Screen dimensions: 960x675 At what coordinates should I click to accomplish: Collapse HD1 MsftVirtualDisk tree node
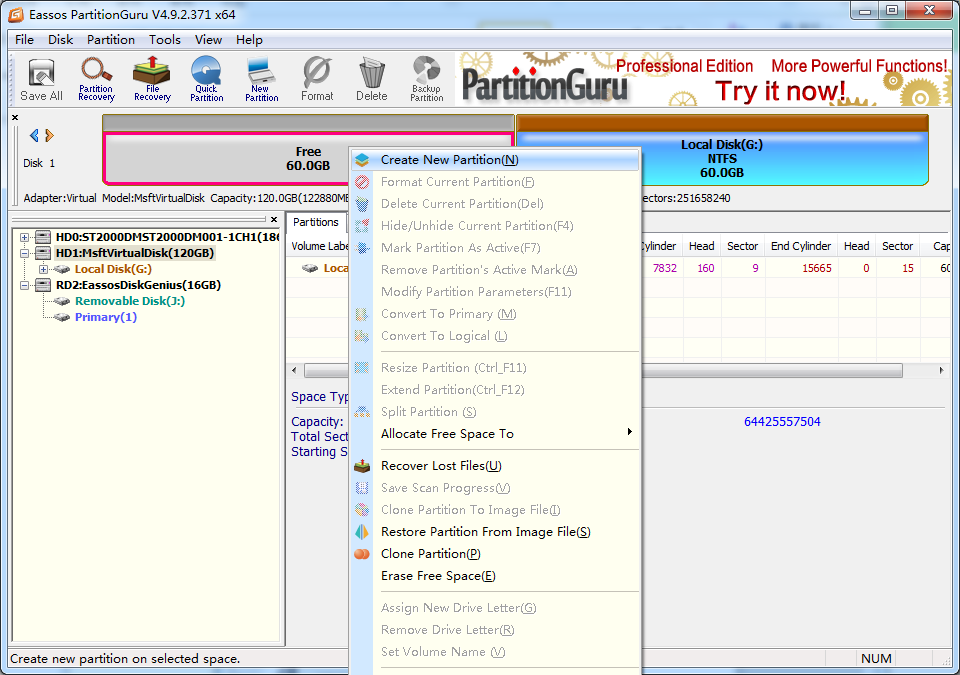click(24, 253)
